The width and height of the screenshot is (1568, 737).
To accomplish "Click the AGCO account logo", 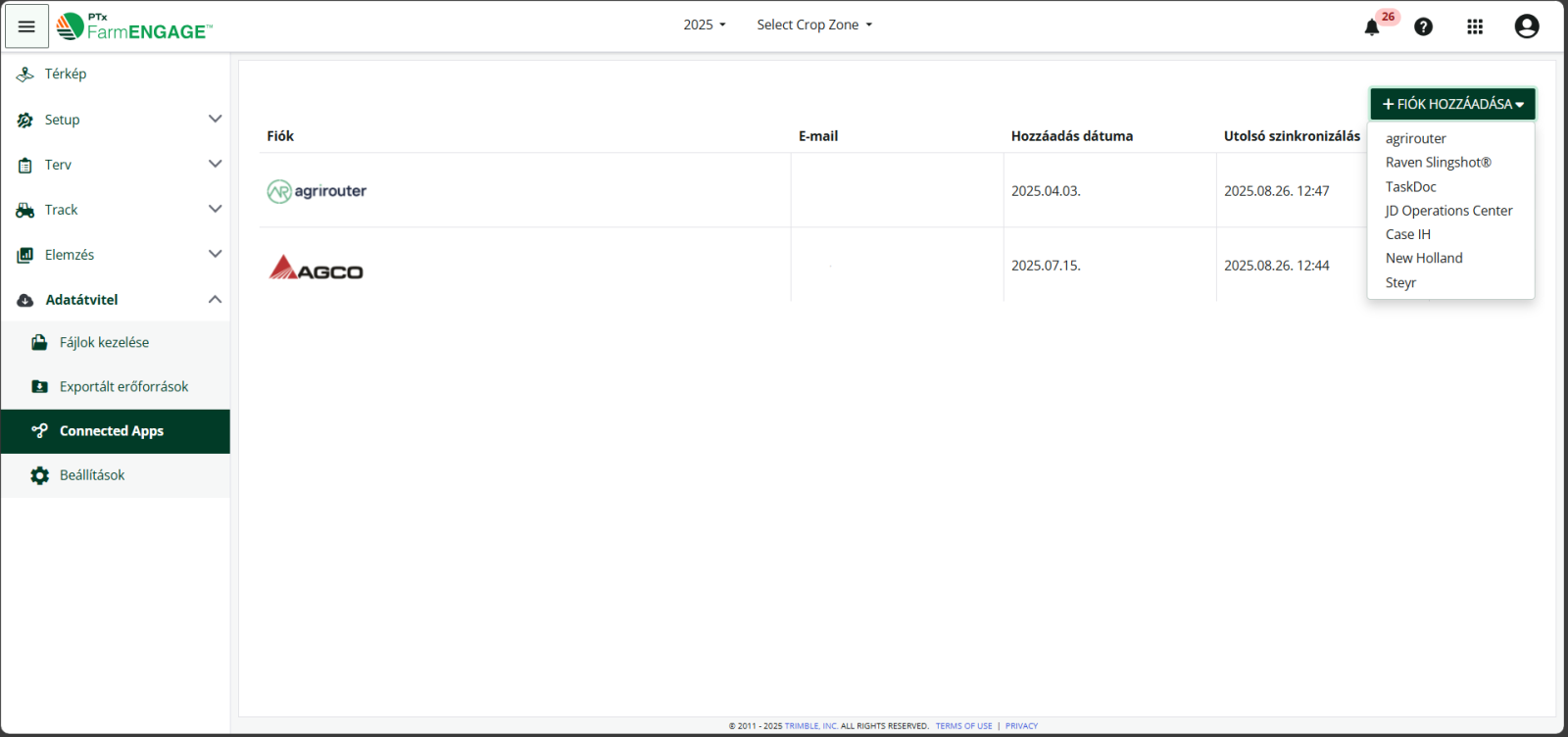I will (317, 267).
